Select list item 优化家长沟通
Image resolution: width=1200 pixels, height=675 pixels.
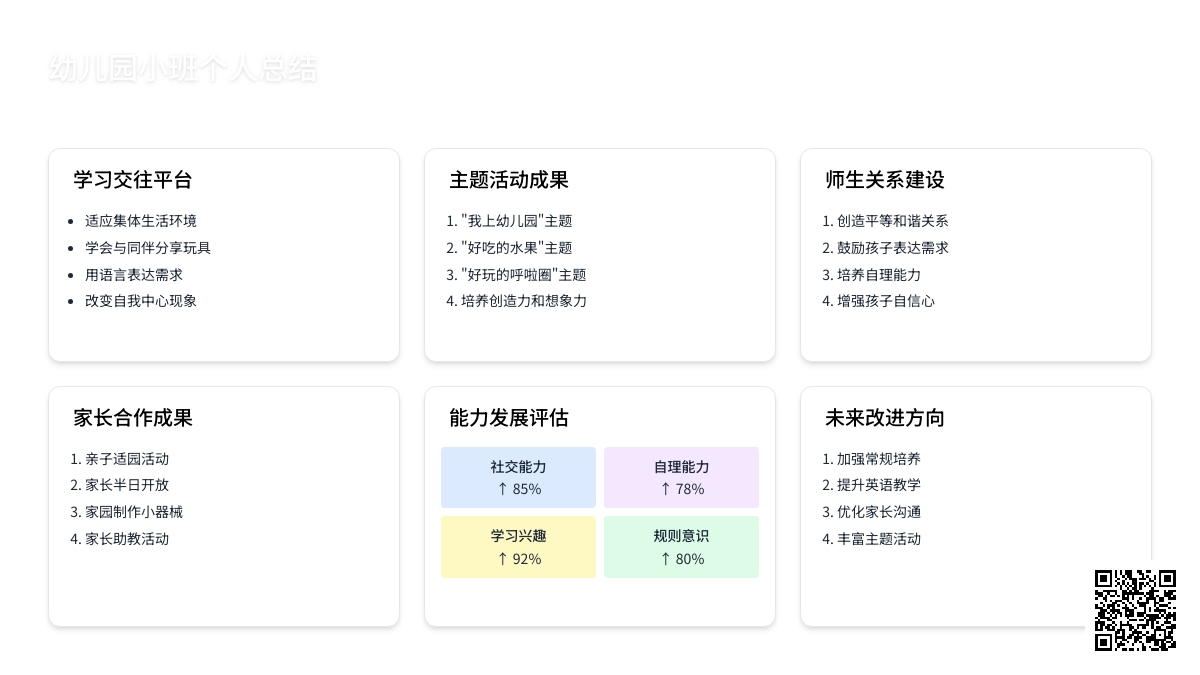[x=879, y=512]
